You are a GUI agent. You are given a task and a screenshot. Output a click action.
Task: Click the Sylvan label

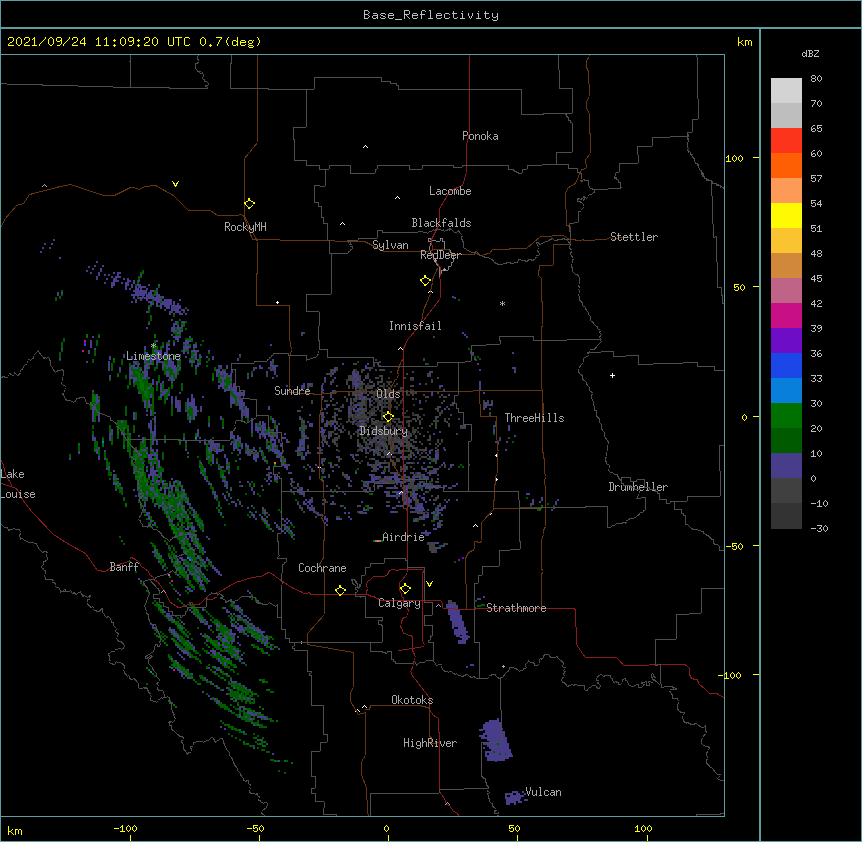click(390, 245)
